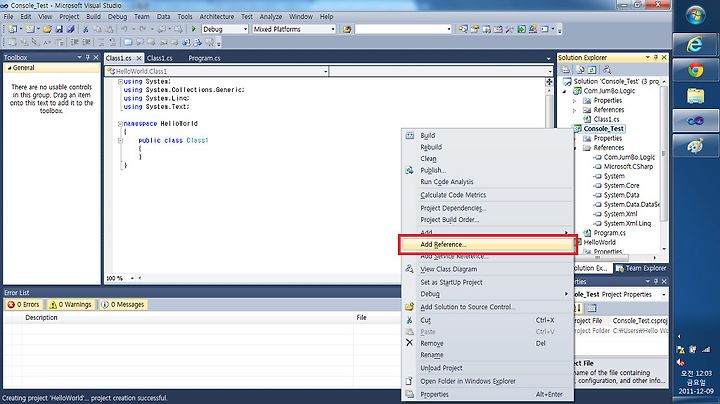Open Internet Explorer from the taskbar

[x=695, y=45]
